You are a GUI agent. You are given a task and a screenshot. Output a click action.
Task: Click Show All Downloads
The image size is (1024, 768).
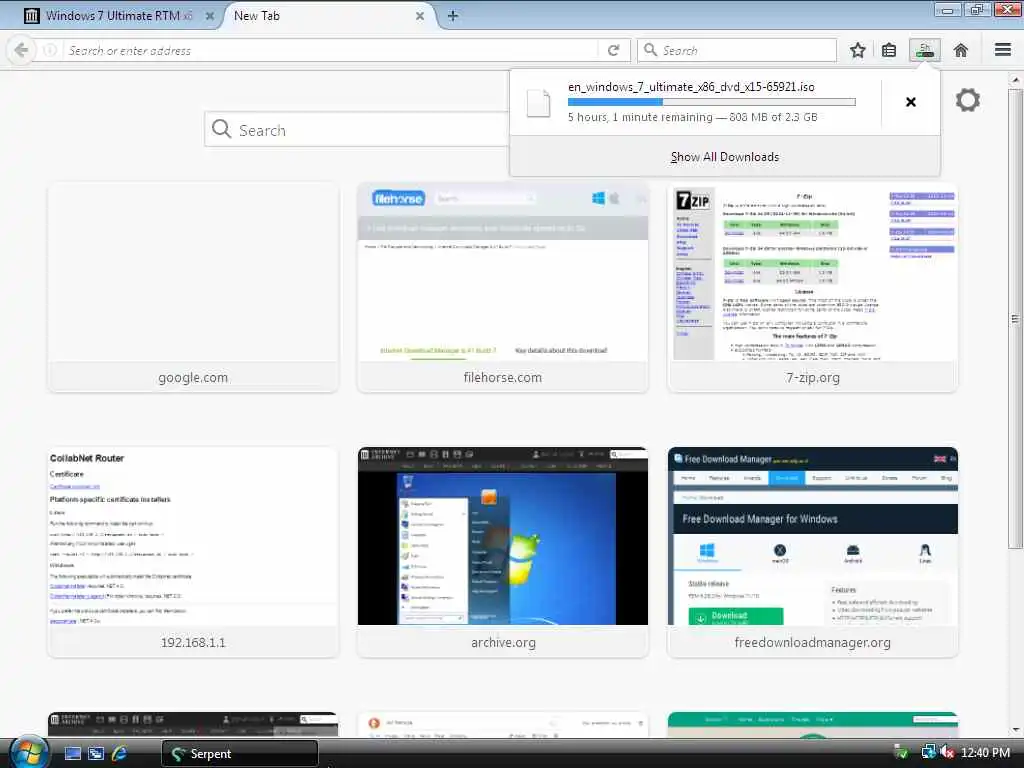(725, 157)
